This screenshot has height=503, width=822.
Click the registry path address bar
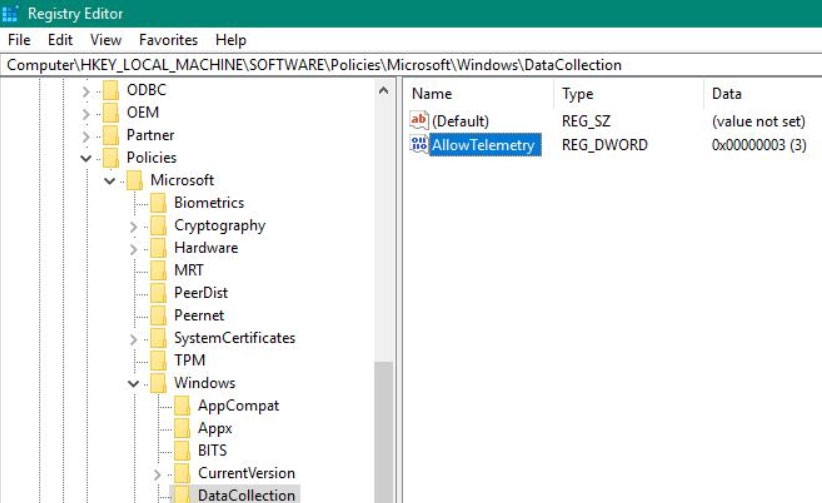pyautogui.click(x=411, y=65)
